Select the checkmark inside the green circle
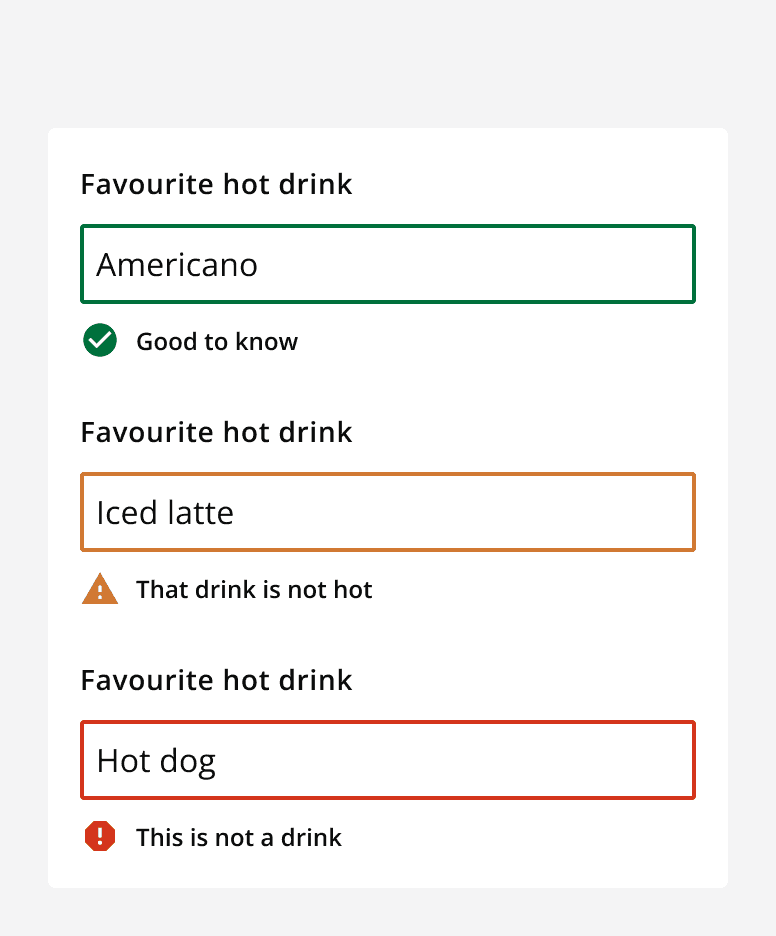The image size is (776, 936). (99, 341)
